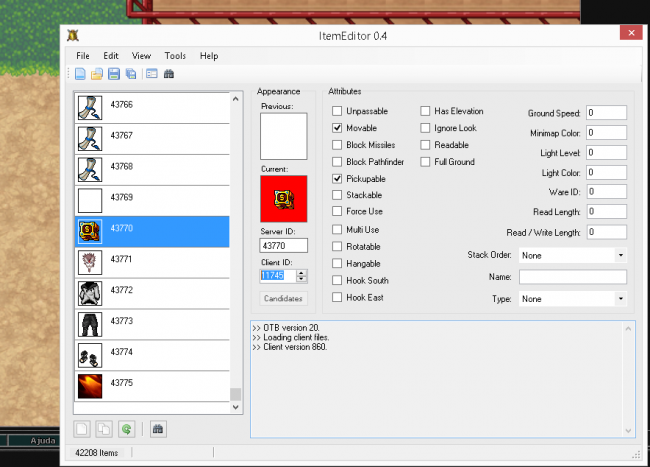Select boots item 43774
Image resolution: width=650 pixels, height=467 pixels.
click(152, 355)
